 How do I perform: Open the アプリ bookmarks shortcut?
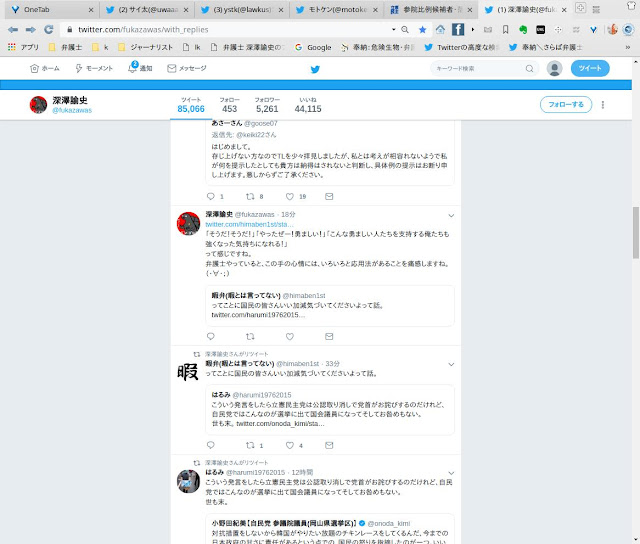click(x=24, y=47)
